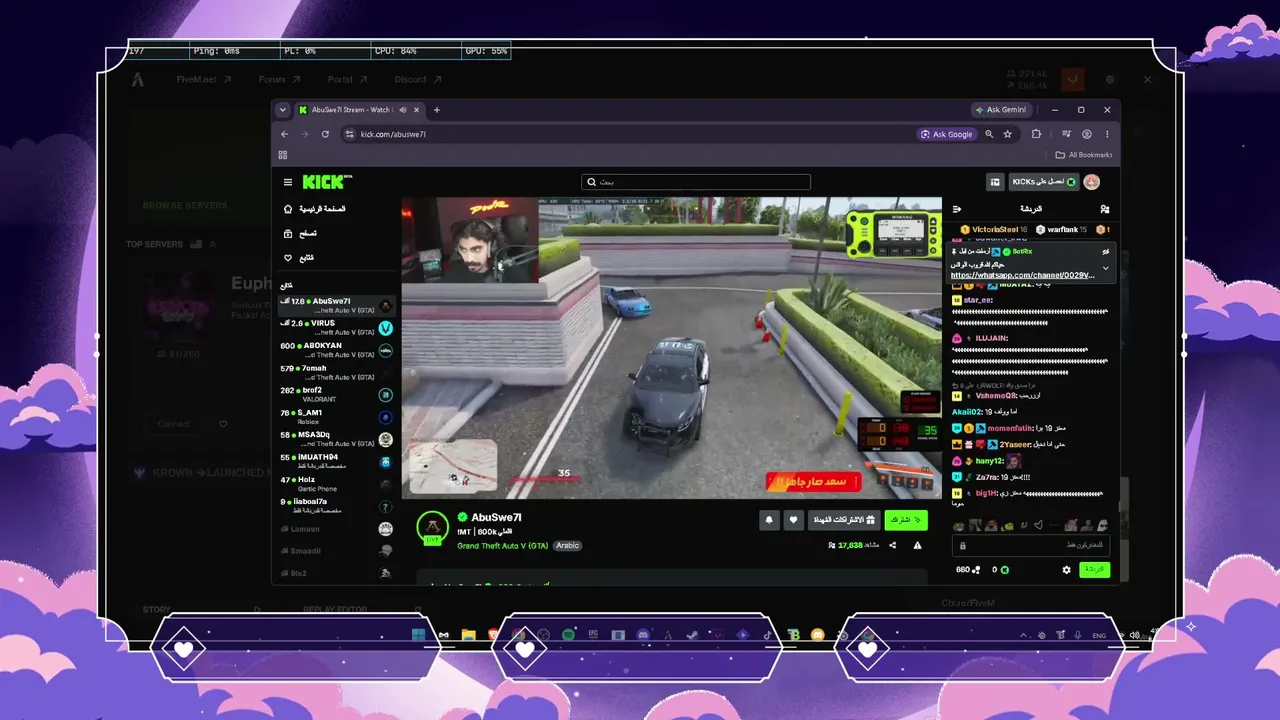
Task: Click the share icon under the stream
Action: click(892, 546)
